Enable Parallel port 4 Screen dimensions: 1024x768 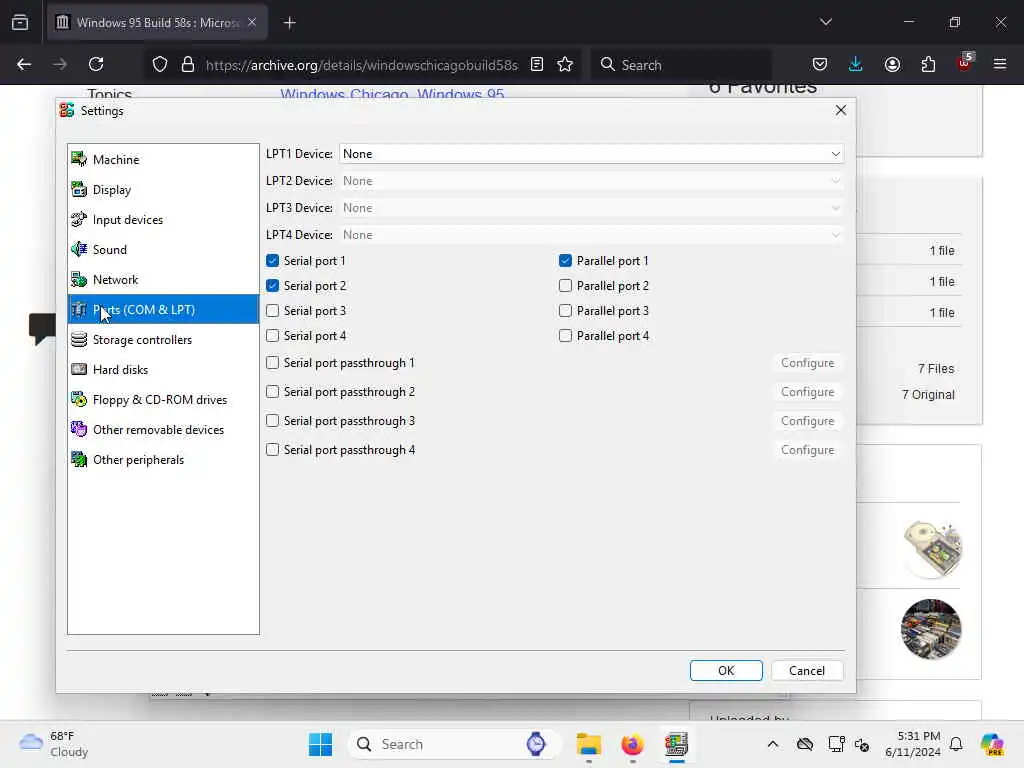566,336
